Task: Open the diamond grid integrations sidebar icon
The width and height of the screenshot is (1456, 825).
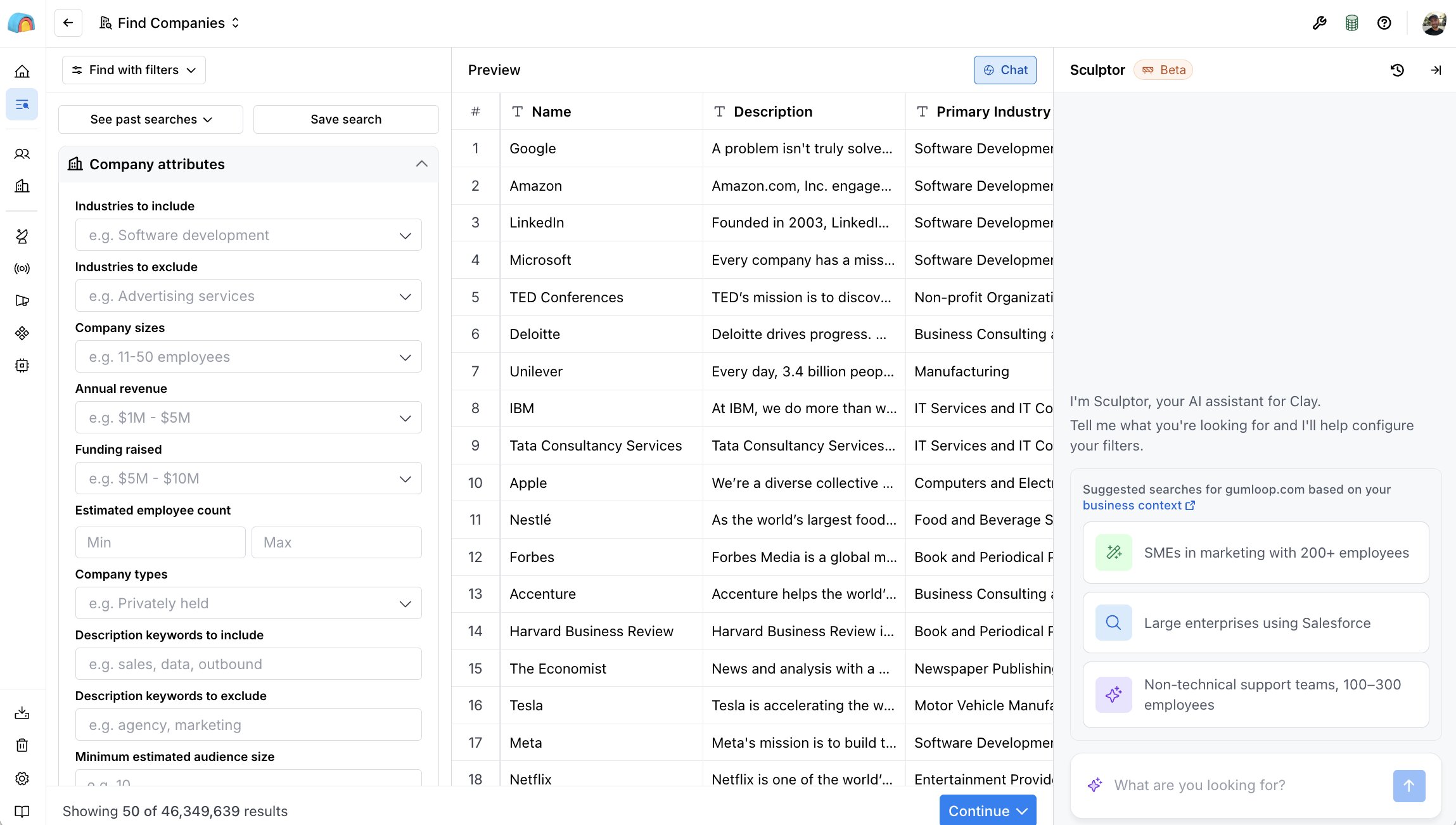Action: tap(22, 333)
